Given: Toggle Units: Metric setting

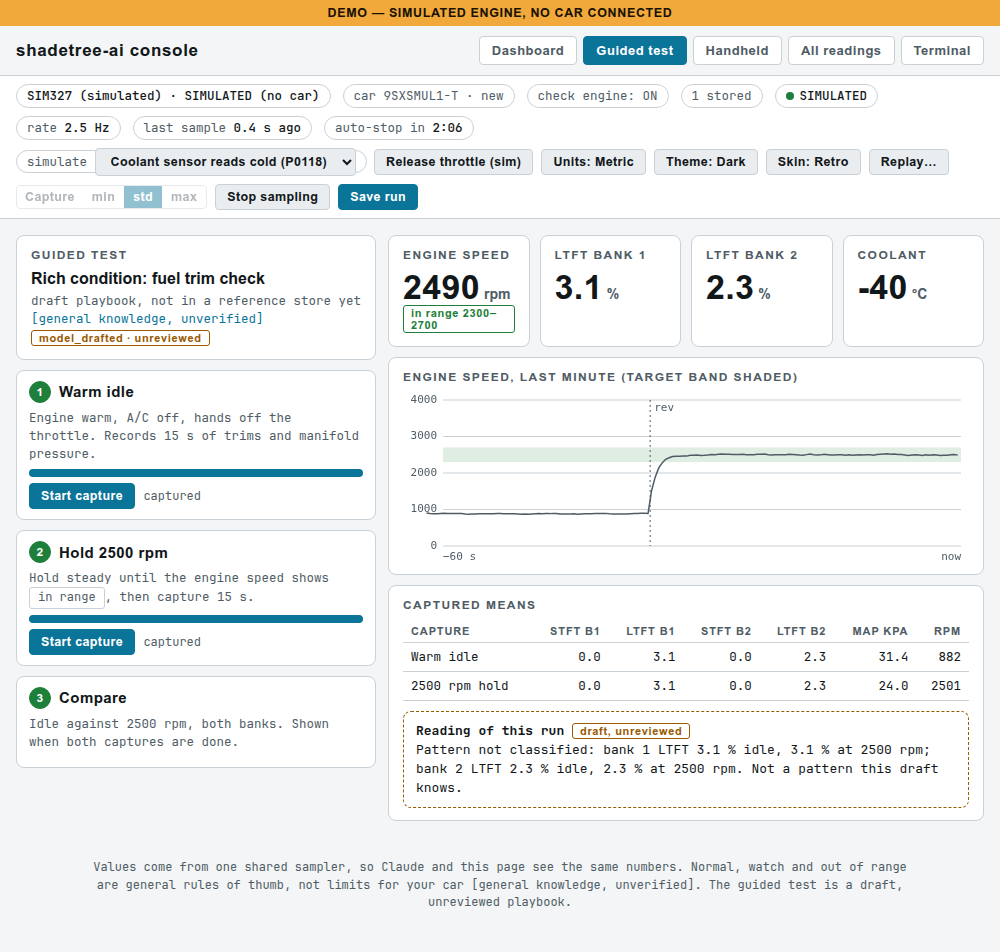Looking at the screenshot, I should [593, 162].
